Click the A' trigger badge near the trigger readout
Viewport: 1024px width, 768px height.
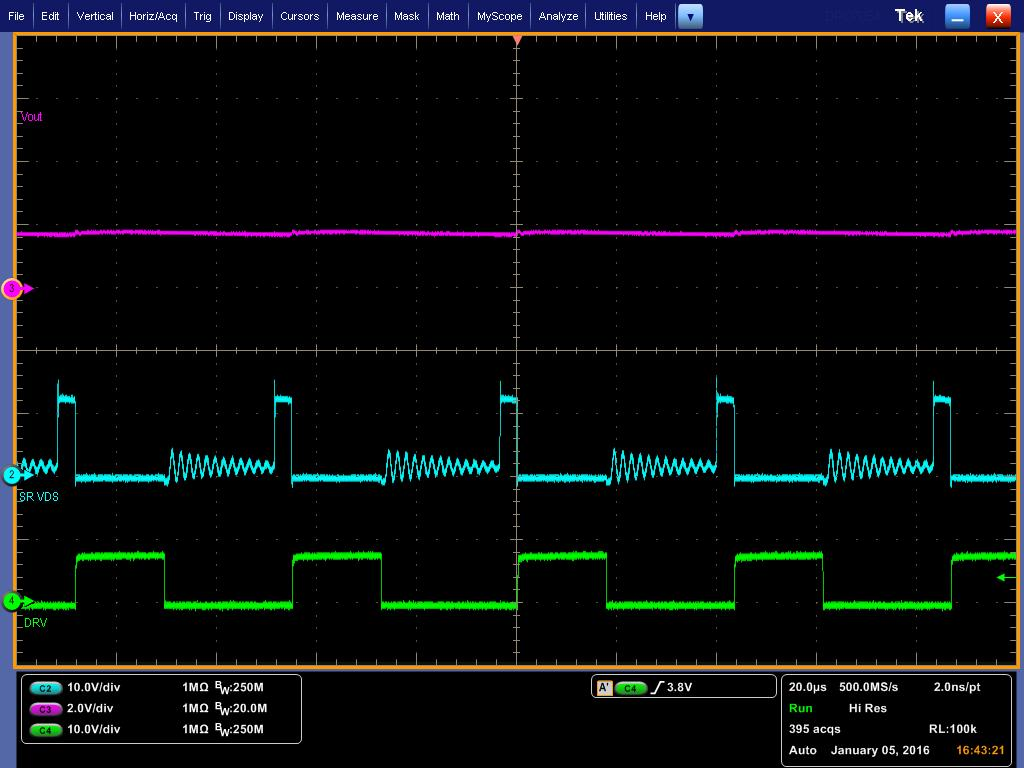click(x=604, y=686)
